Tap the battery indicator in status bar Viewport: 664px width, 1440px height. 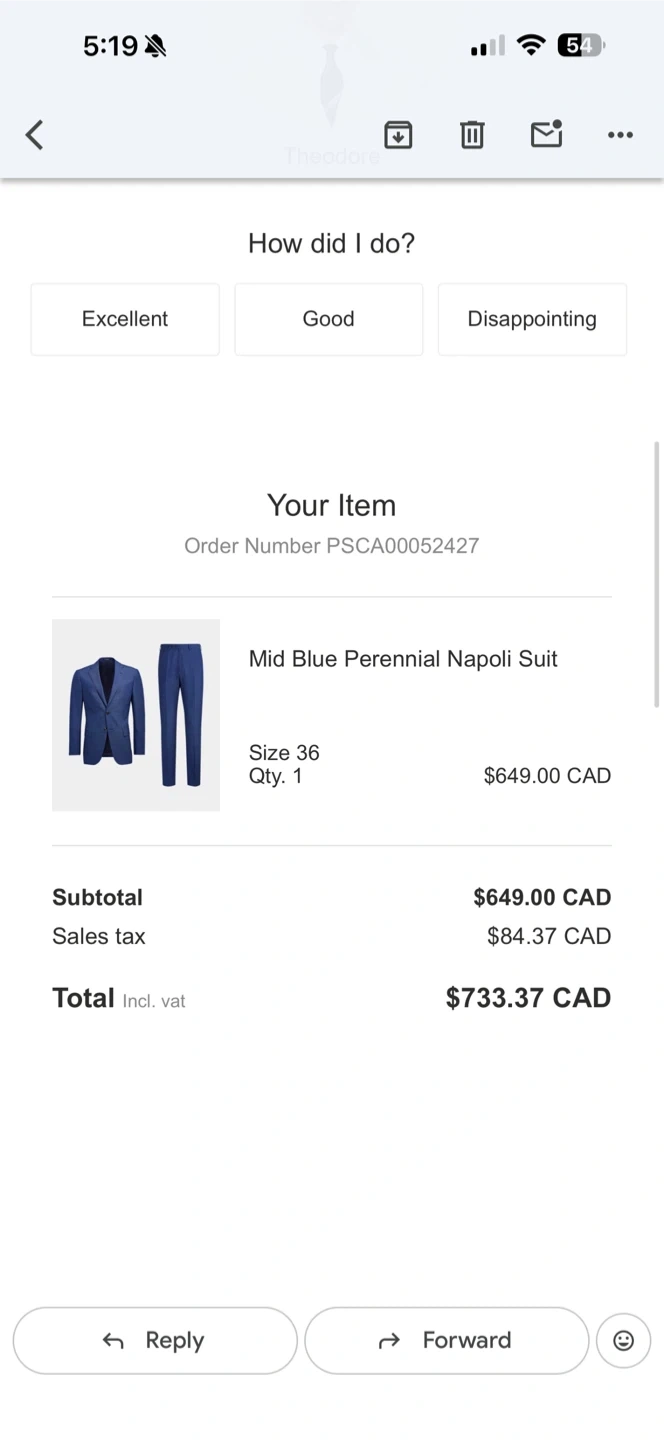click(x=581, y=46)
